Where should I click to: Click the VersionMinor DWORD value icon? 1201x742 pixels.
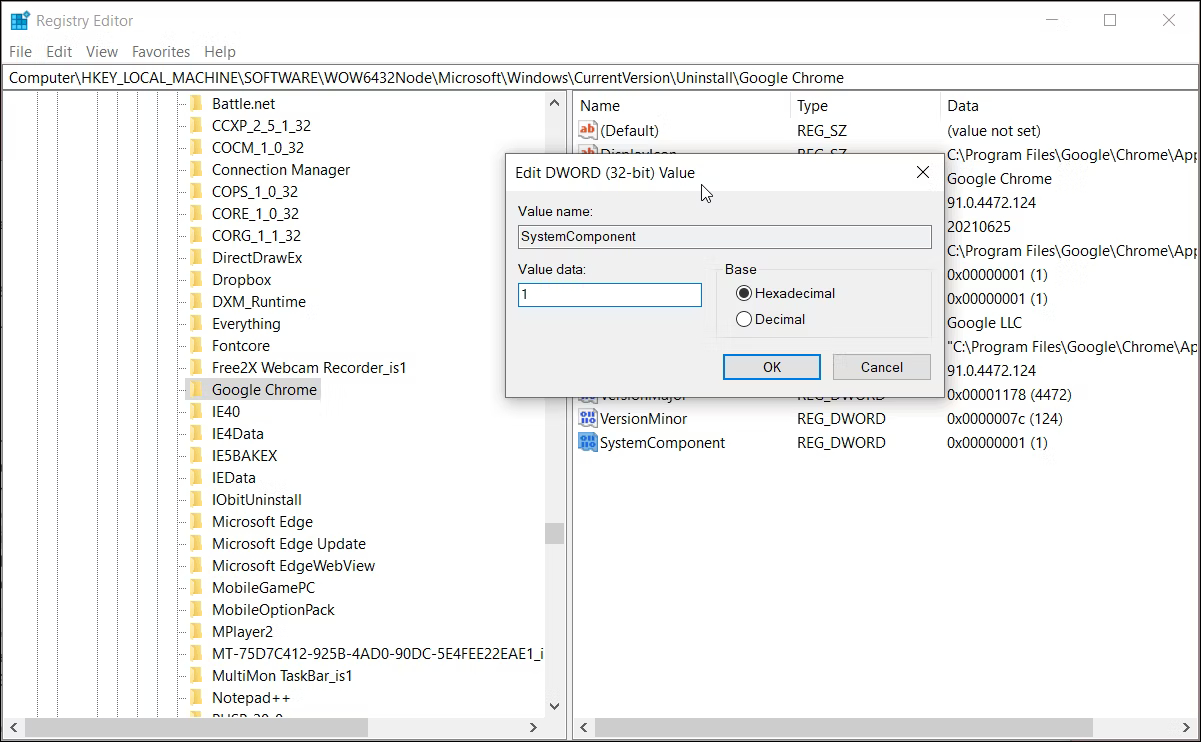tap(588, 418)
